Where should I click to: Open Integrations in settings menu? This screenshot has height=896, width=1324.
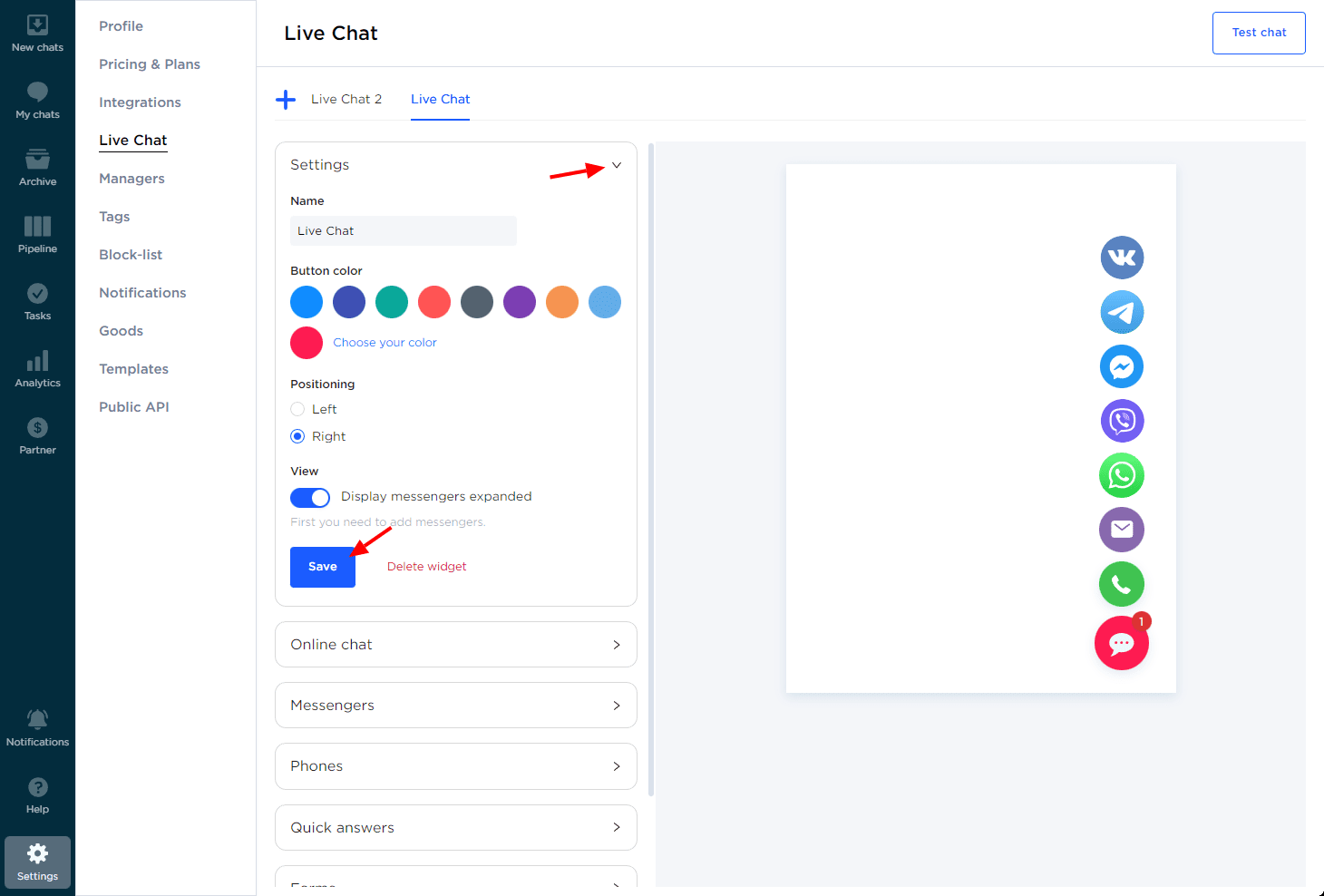tap(140, 102)
